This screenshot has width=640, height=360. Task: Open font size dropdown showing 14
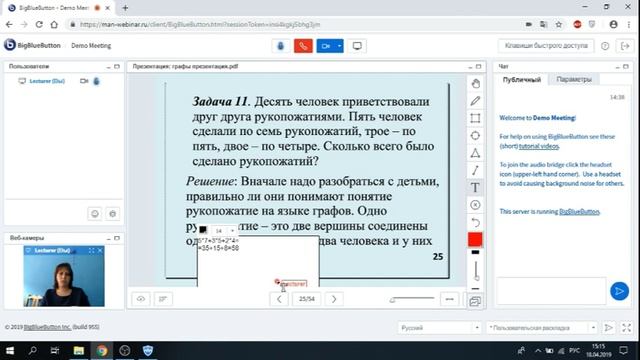coord(224,231)
